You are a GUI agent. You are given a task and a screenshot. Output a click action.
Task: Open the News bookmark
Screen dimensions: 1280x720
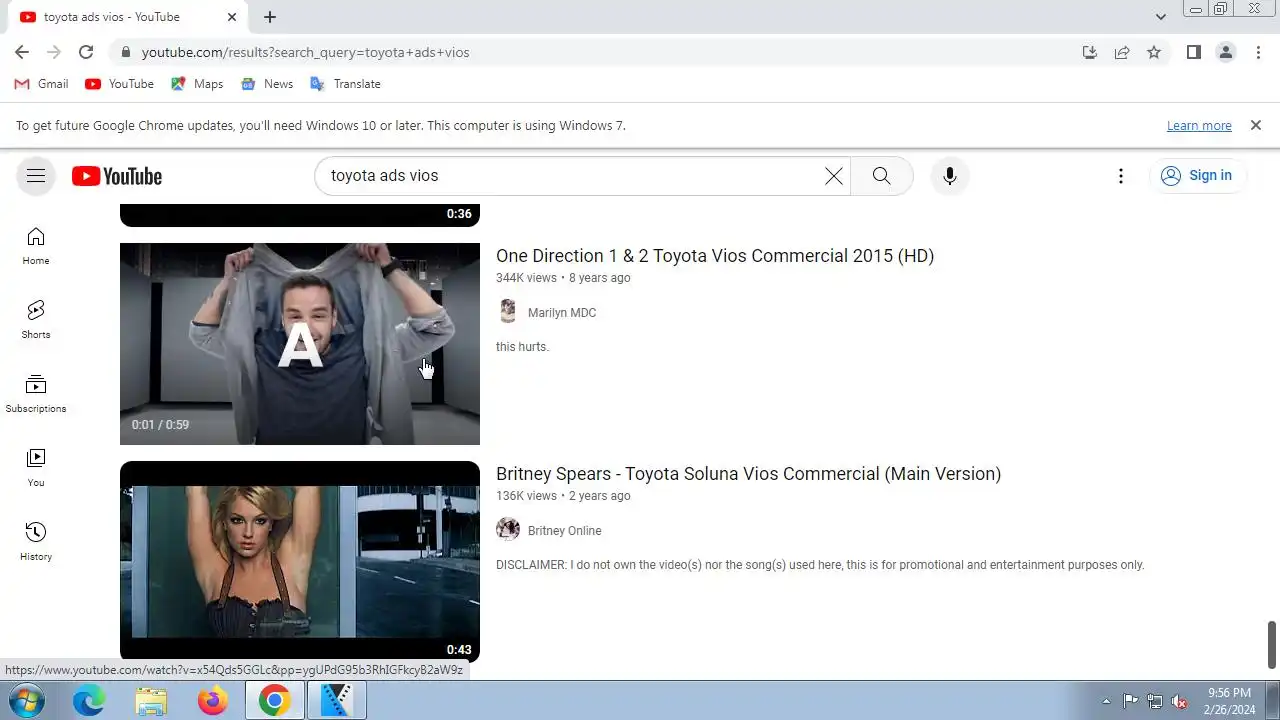pyautogui.click(x=267, y=84)
